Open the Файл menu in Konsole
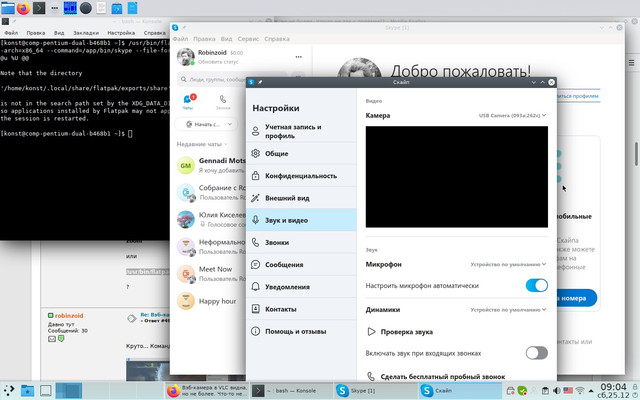The image size is (640, 400). (11, 33)
